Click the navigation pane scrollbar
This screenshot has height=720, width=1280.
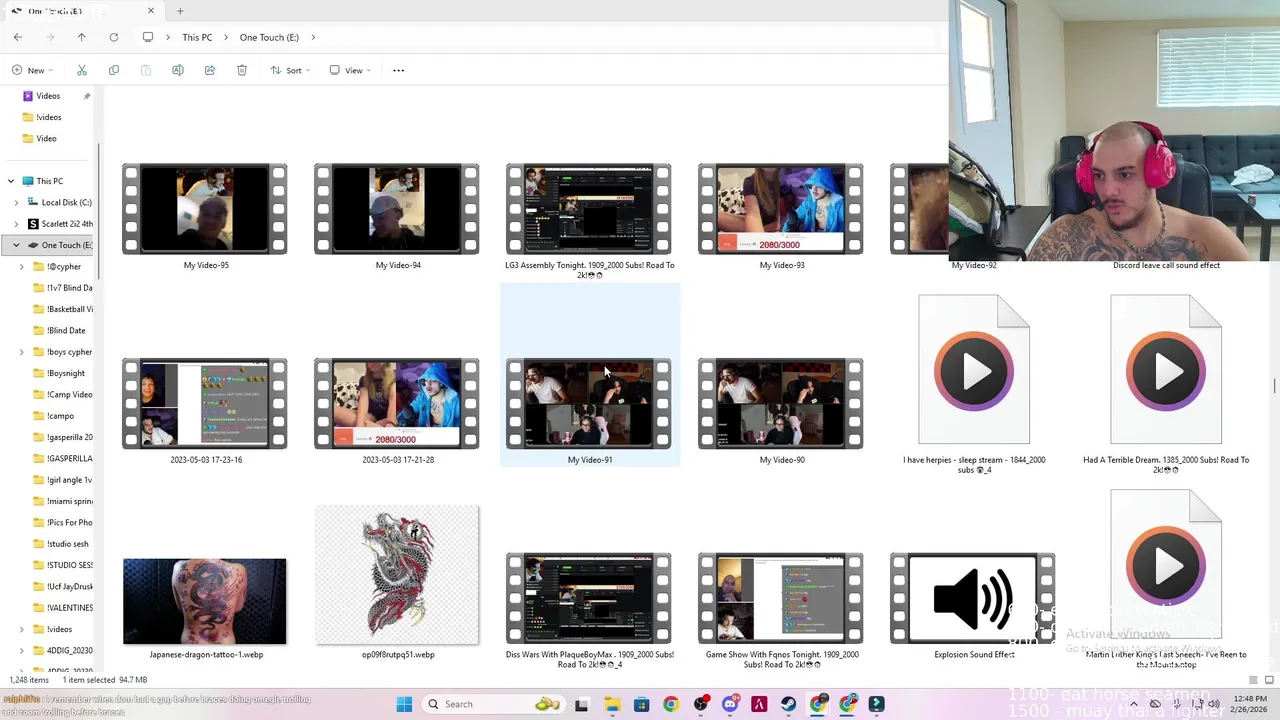pos(98,212)
